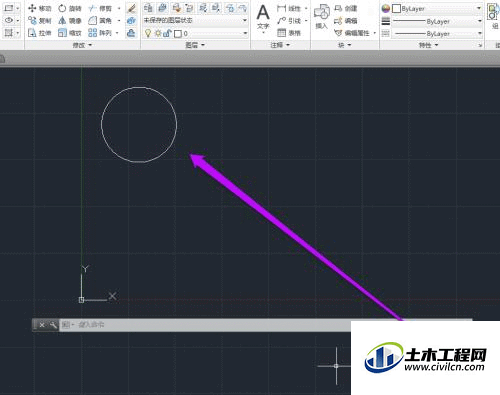Screen dimensions: 500x395
Task: Open the layer 0 dropdown list
Action: (245, 33)
